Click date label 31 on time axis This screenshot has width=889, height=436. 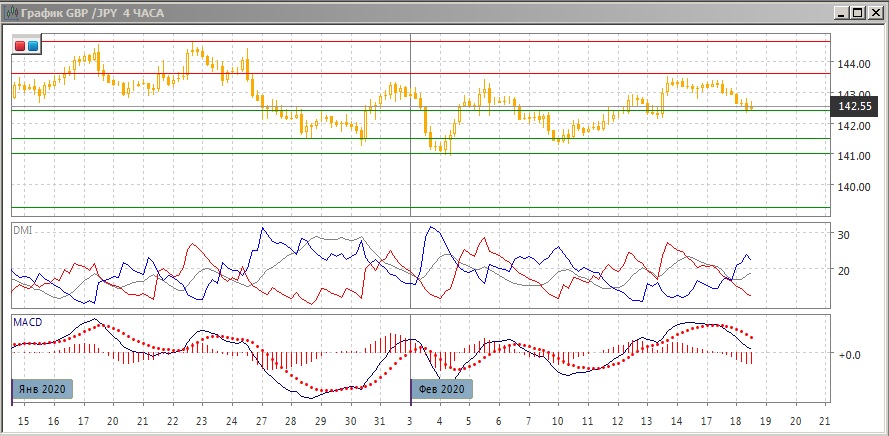[380, 422]
